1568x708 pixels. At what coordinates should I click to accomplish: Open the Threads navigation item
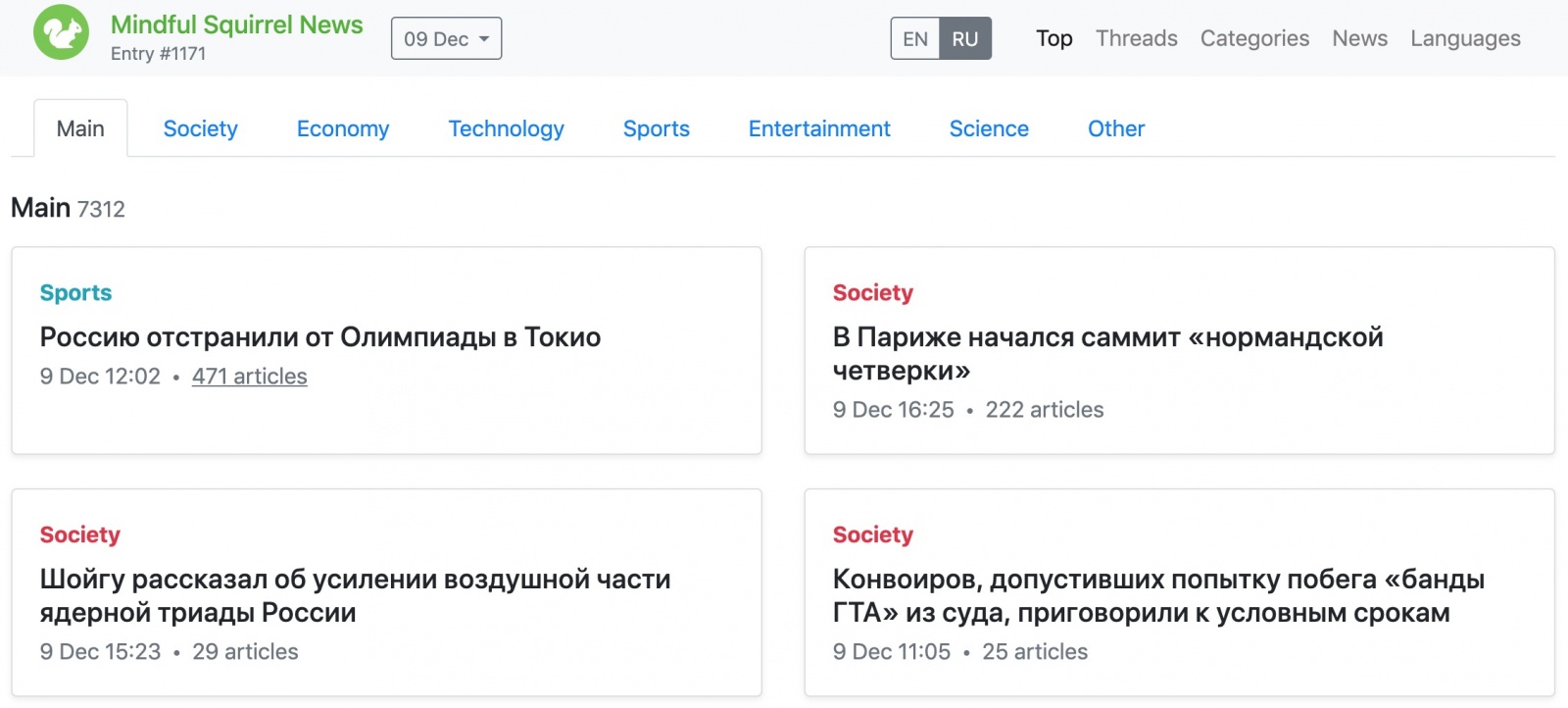pyautogui.click(x=1137, y=38)
